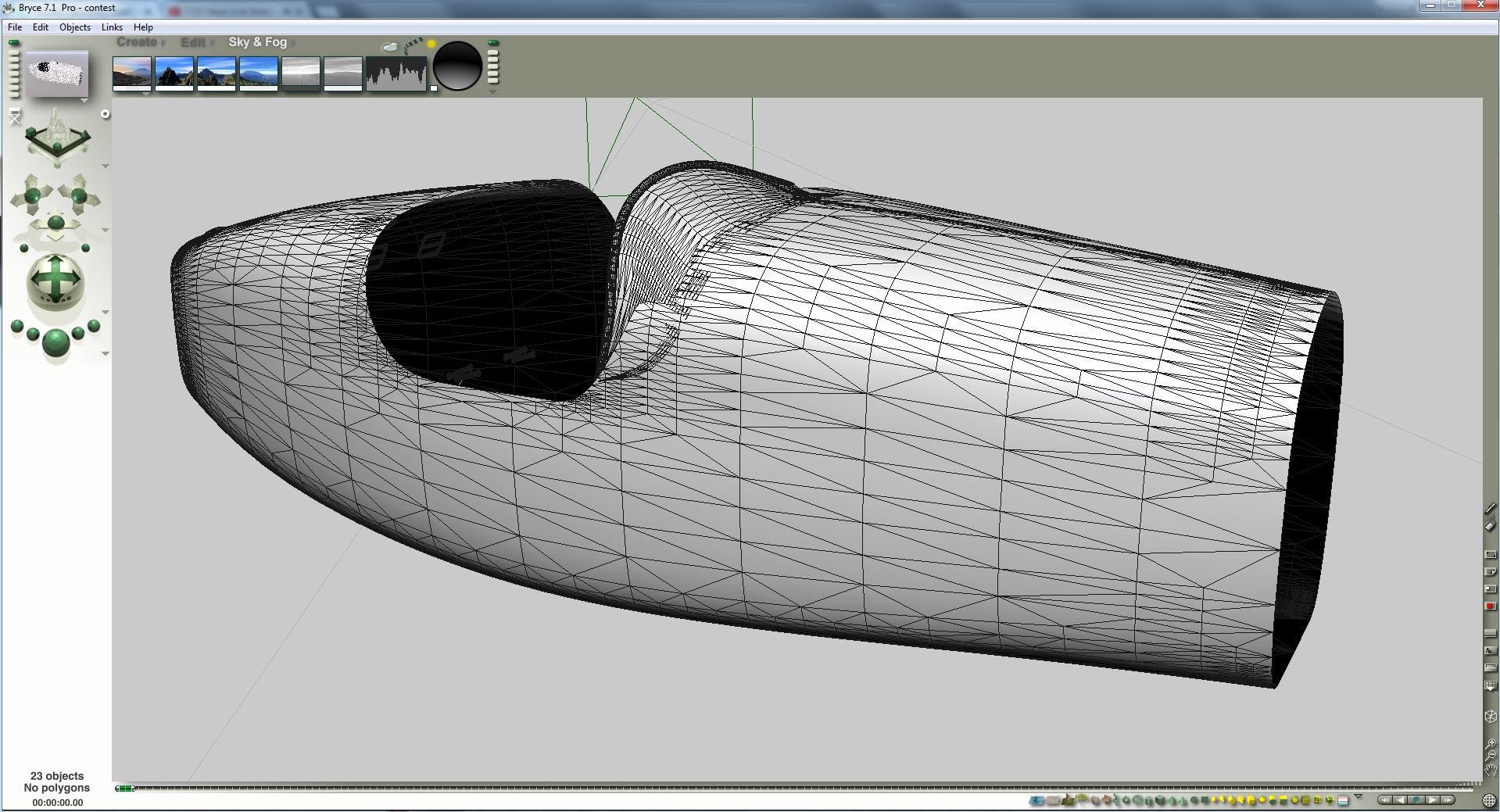Toggle the flyaround view circle button

pyautogui.click(x=106, y=114)
